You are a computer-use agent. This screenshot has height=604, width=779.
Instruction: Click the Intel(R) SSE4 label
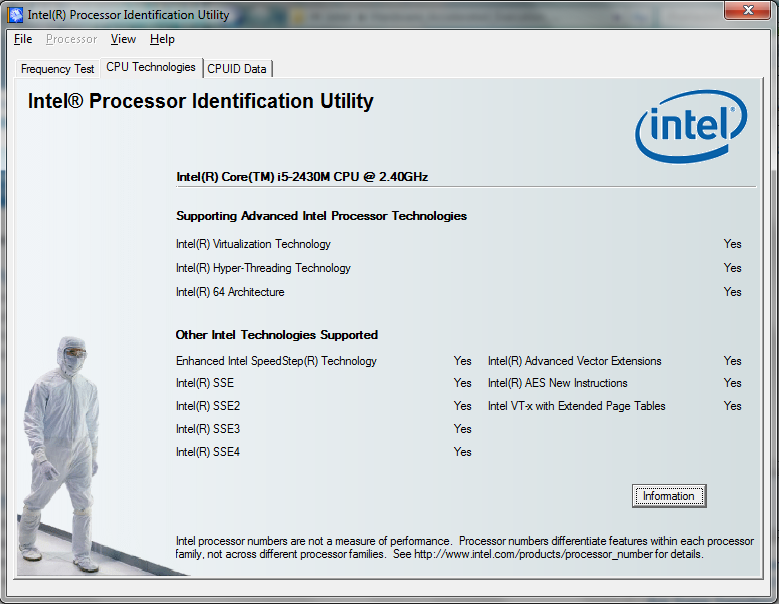[x=208, y=452]
